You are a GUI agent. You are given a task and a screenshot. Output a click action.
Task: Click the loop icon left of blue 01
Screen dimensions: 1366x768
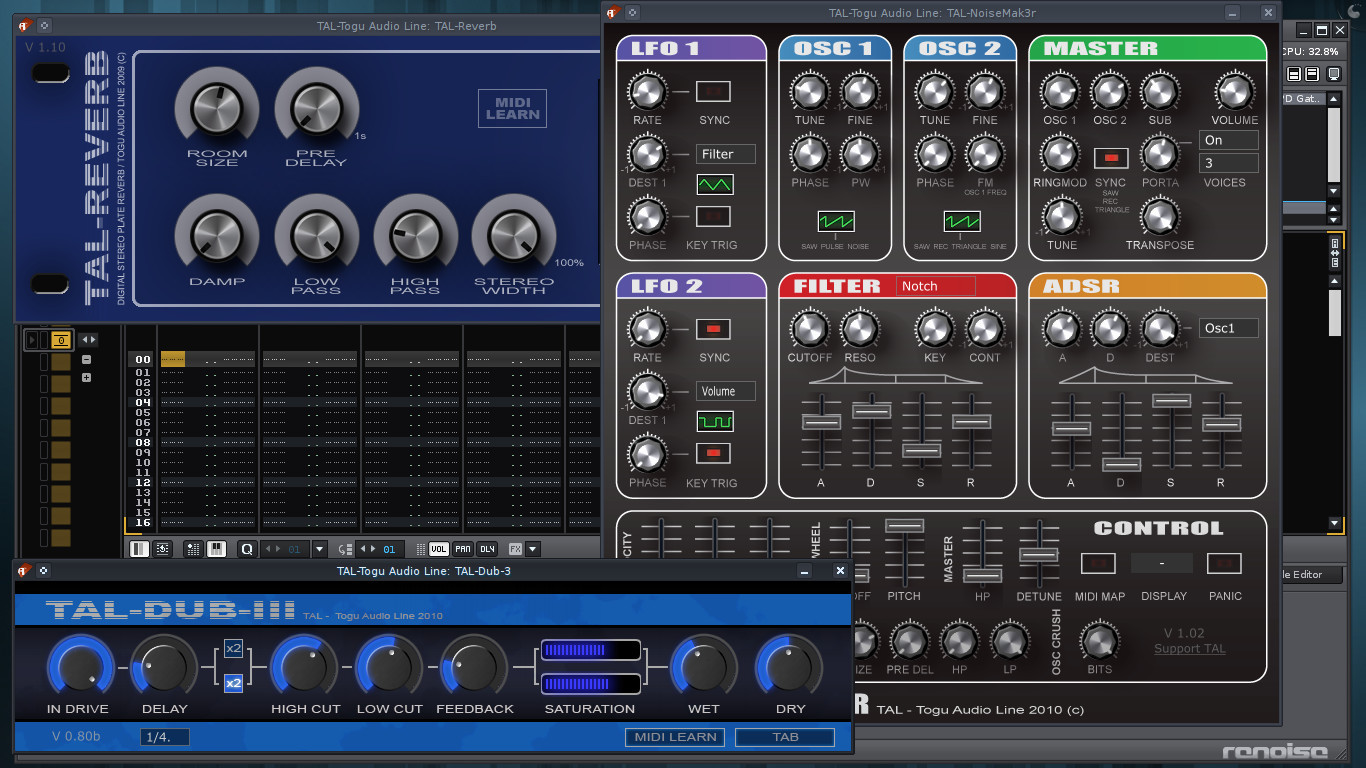tap(345, 549)
